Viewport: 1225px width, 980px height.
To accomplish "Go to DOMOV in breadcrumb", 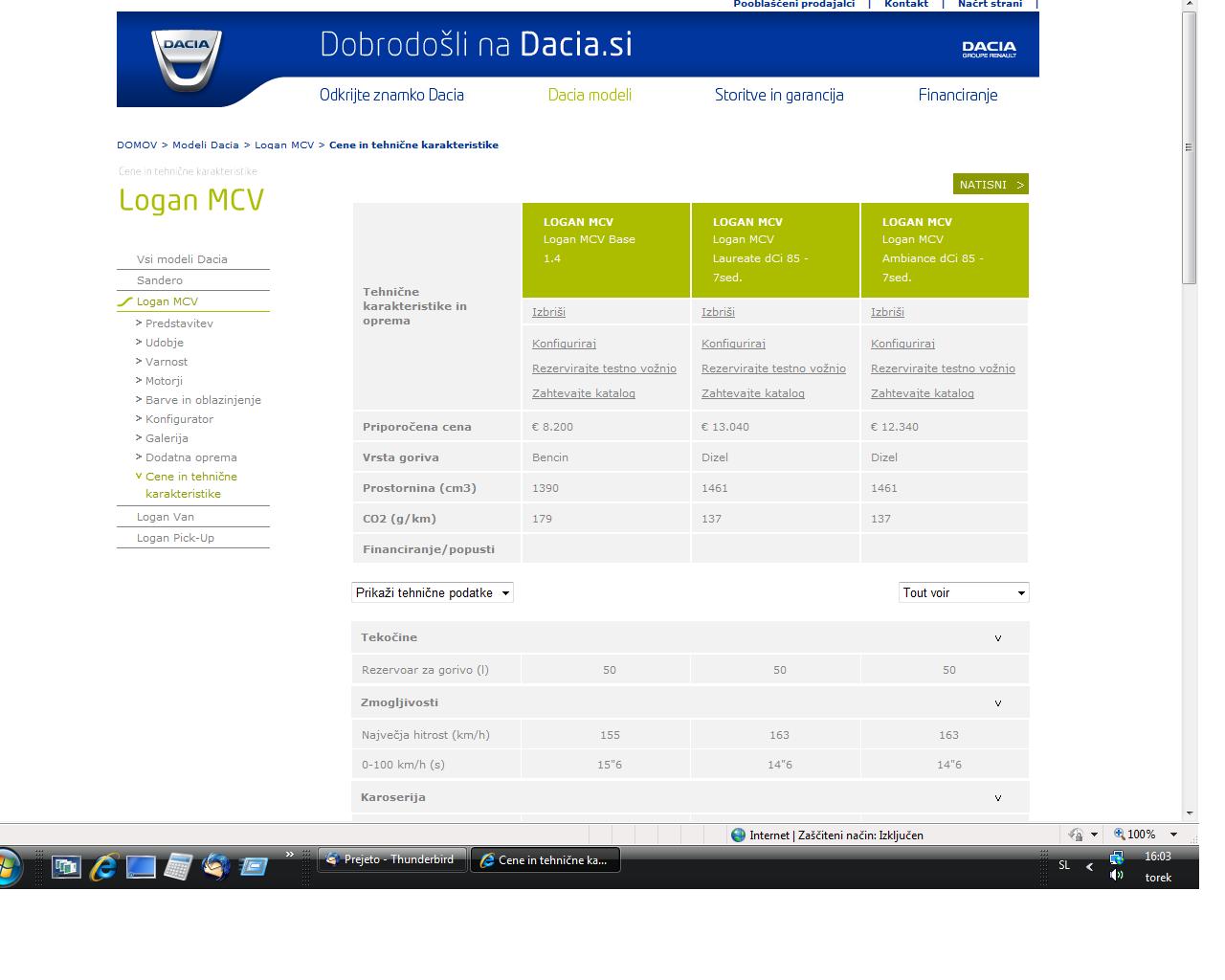I will point(137,145).
